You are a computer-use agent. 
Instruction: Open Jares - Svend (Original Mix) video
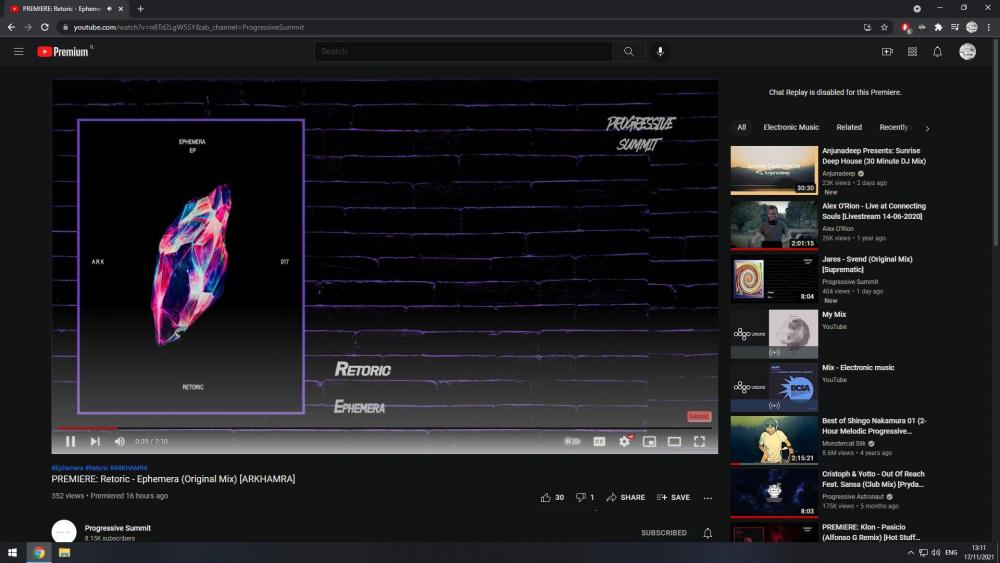867,264
